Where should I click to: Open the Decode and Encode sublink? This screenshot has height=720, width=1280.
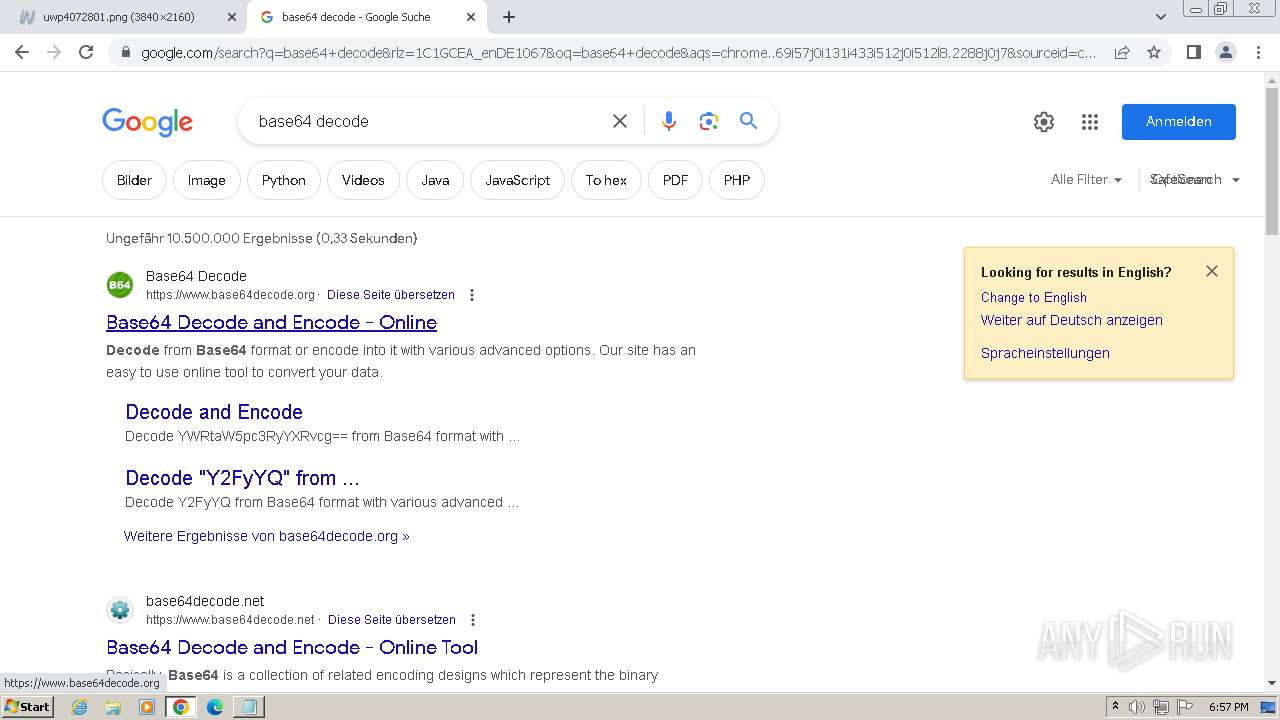tap(214, 412)
